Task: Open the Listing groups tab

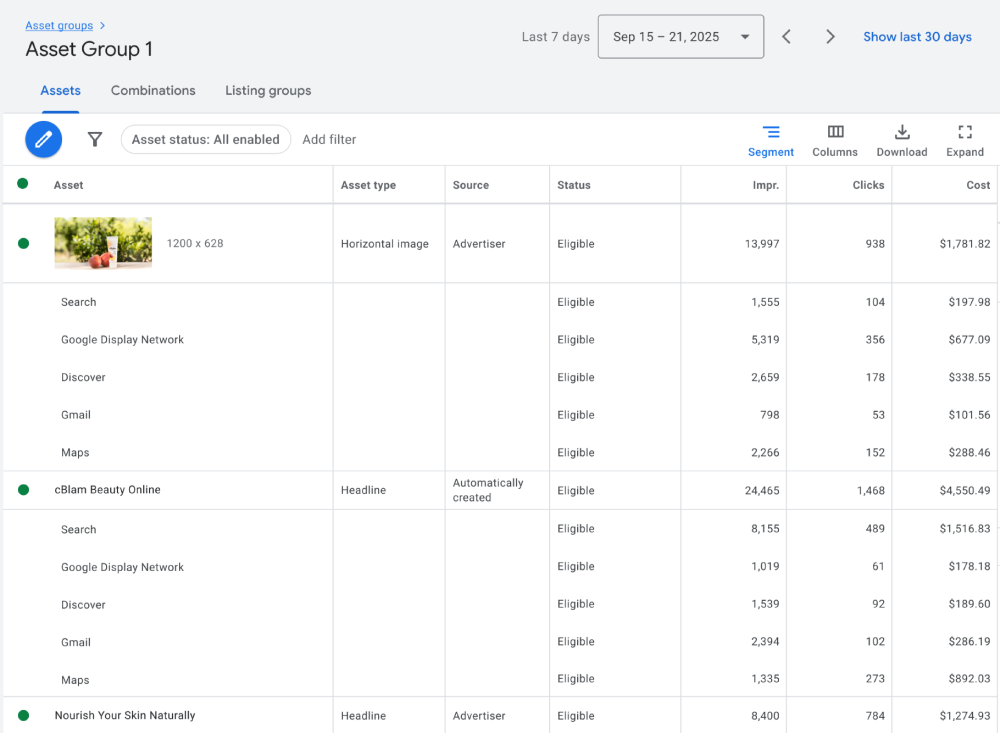Action: coord(268,90)
